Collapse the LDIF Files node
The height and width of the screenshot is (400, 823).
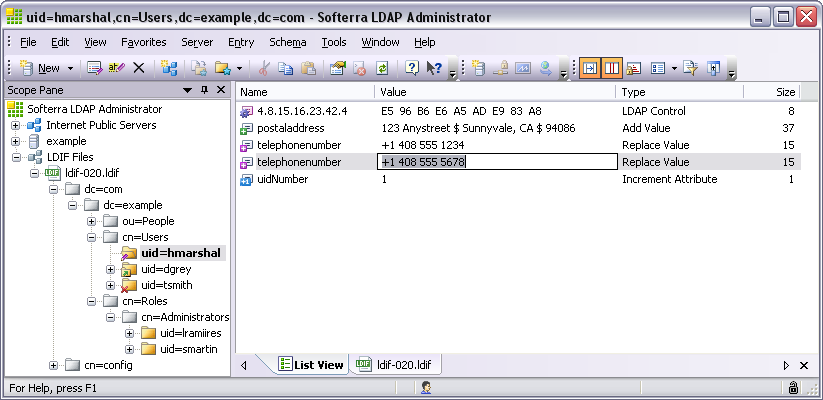click(x=15, y=157)
